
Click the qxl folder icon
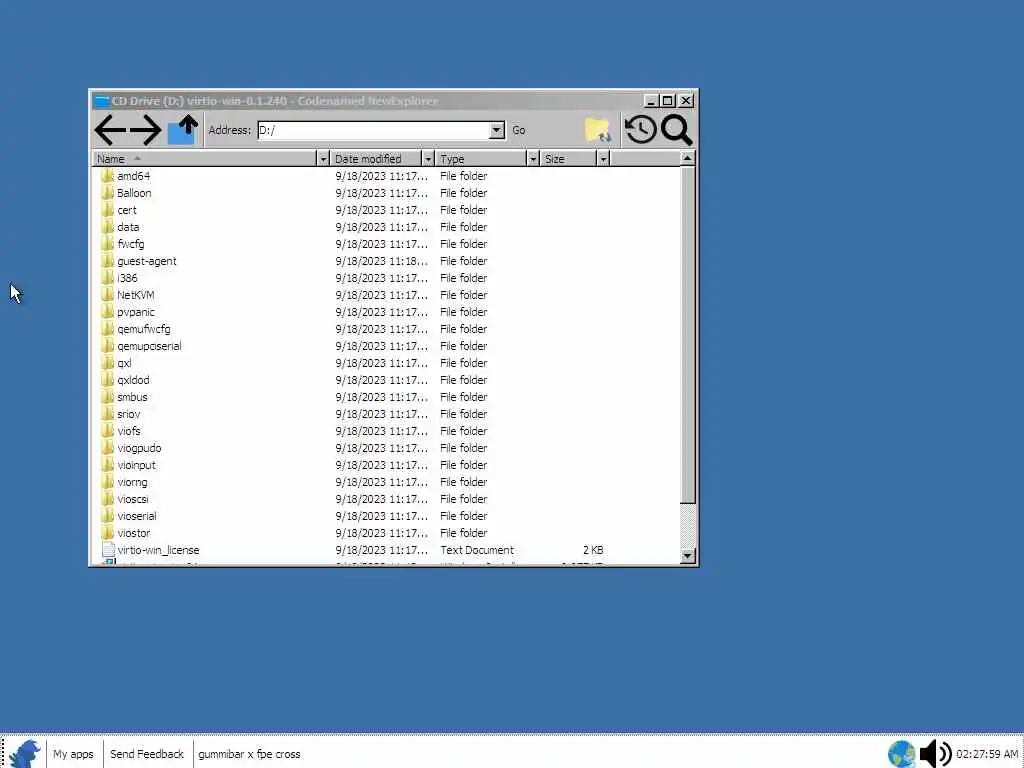(x=108, y=362)
